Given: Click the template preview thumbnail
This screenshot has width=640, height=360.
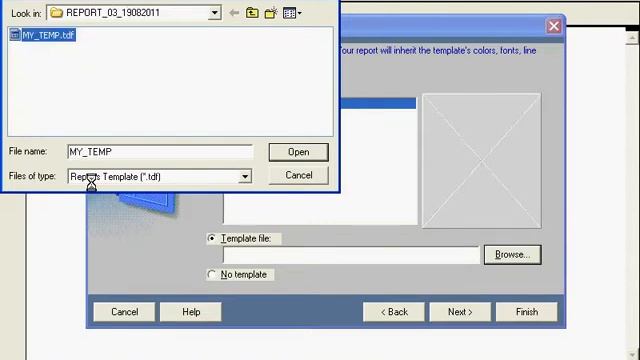Looking at the screenshot, I should point(482,161).
